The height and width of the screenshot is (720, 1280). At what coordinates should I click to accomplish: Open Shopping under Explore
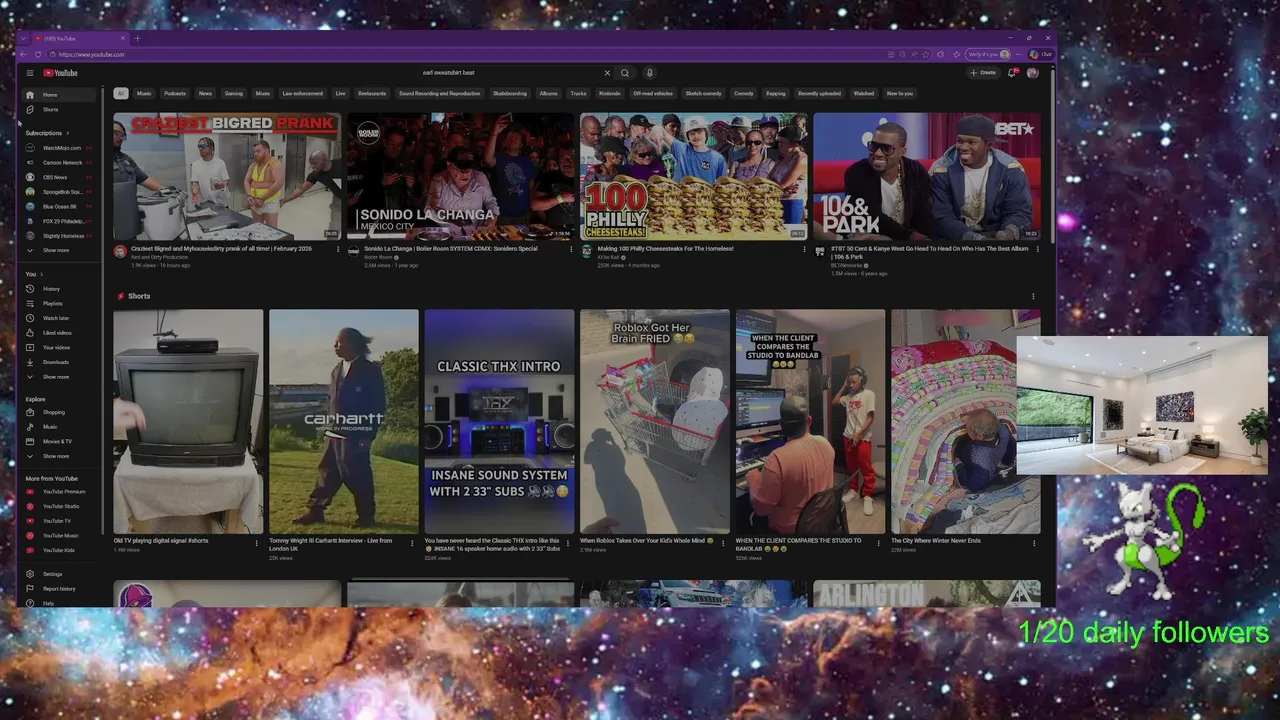click(60, 412)
